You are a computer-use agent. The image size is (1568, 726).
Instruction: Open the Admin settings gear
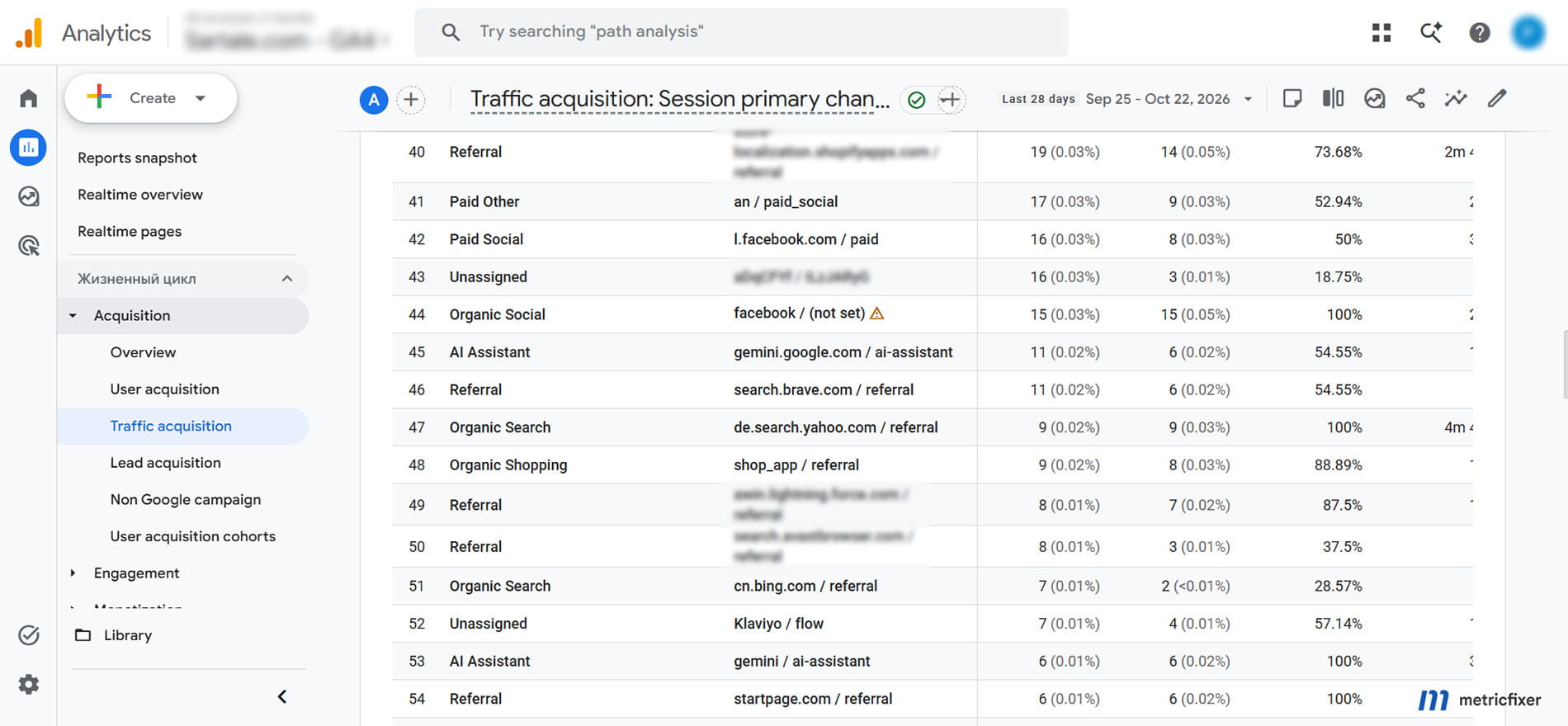click(29, 684)
